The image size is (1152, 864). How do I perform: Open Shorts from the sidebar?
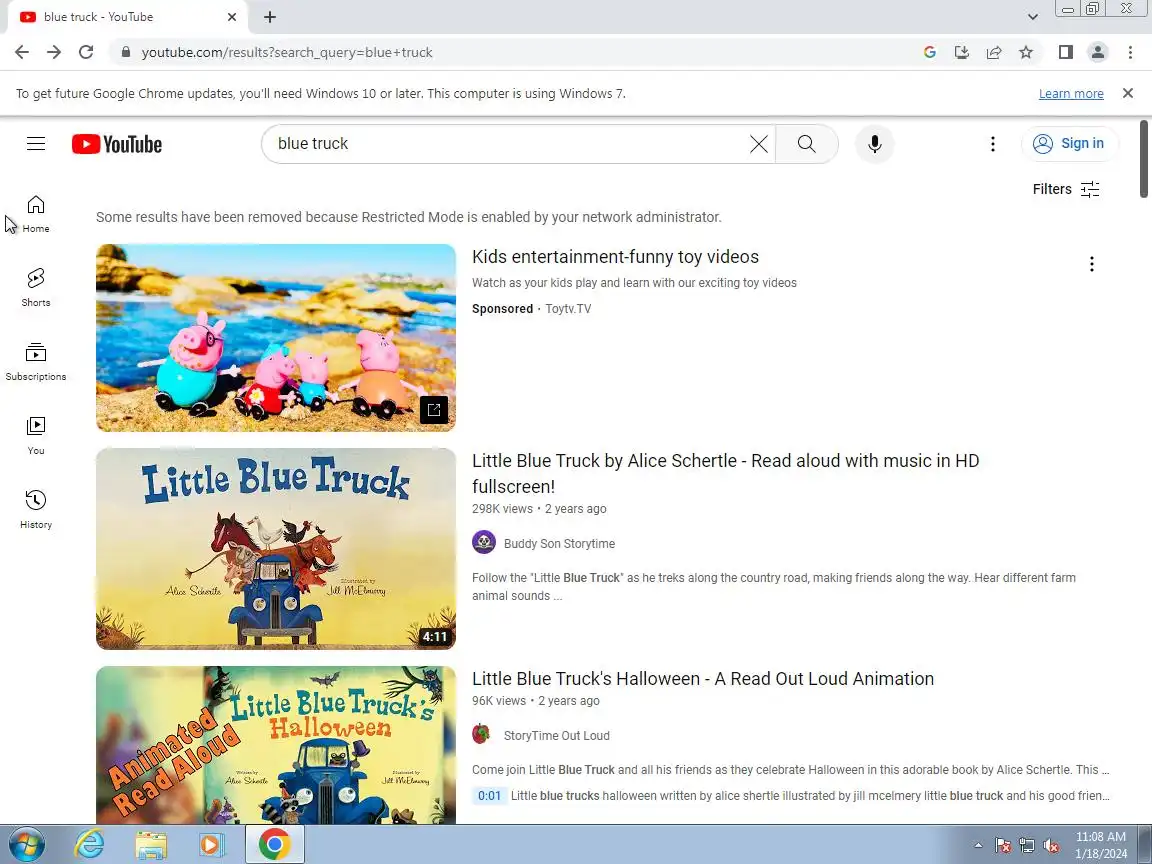click(x=36, y=287)
